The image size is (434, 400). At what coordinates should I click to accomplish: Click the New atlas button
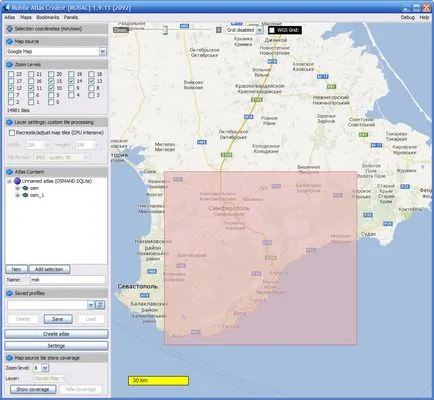(16, 269)
